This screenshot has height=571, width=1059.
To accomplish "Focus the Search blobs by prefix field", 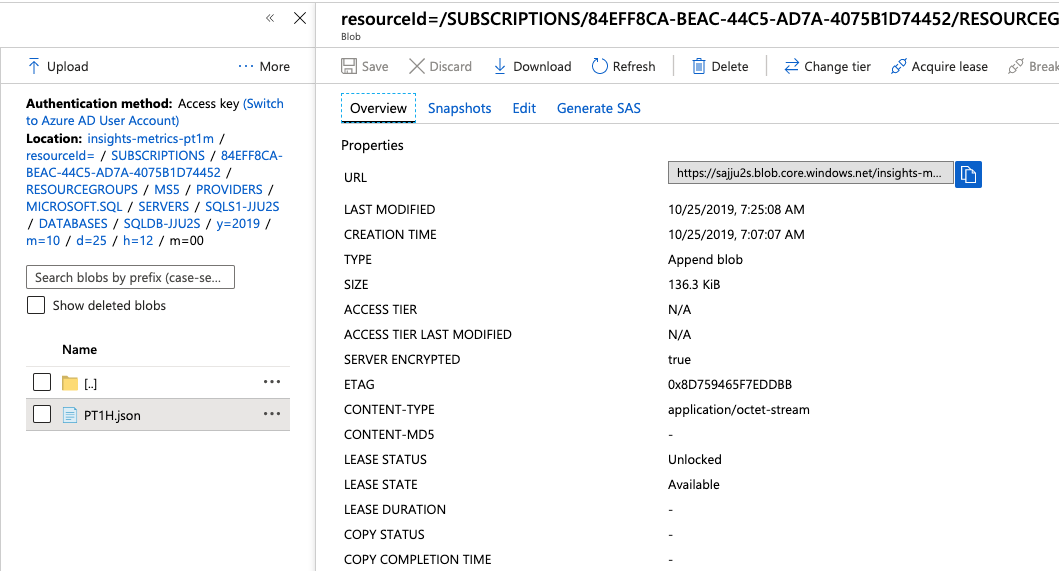I will 130,277.
